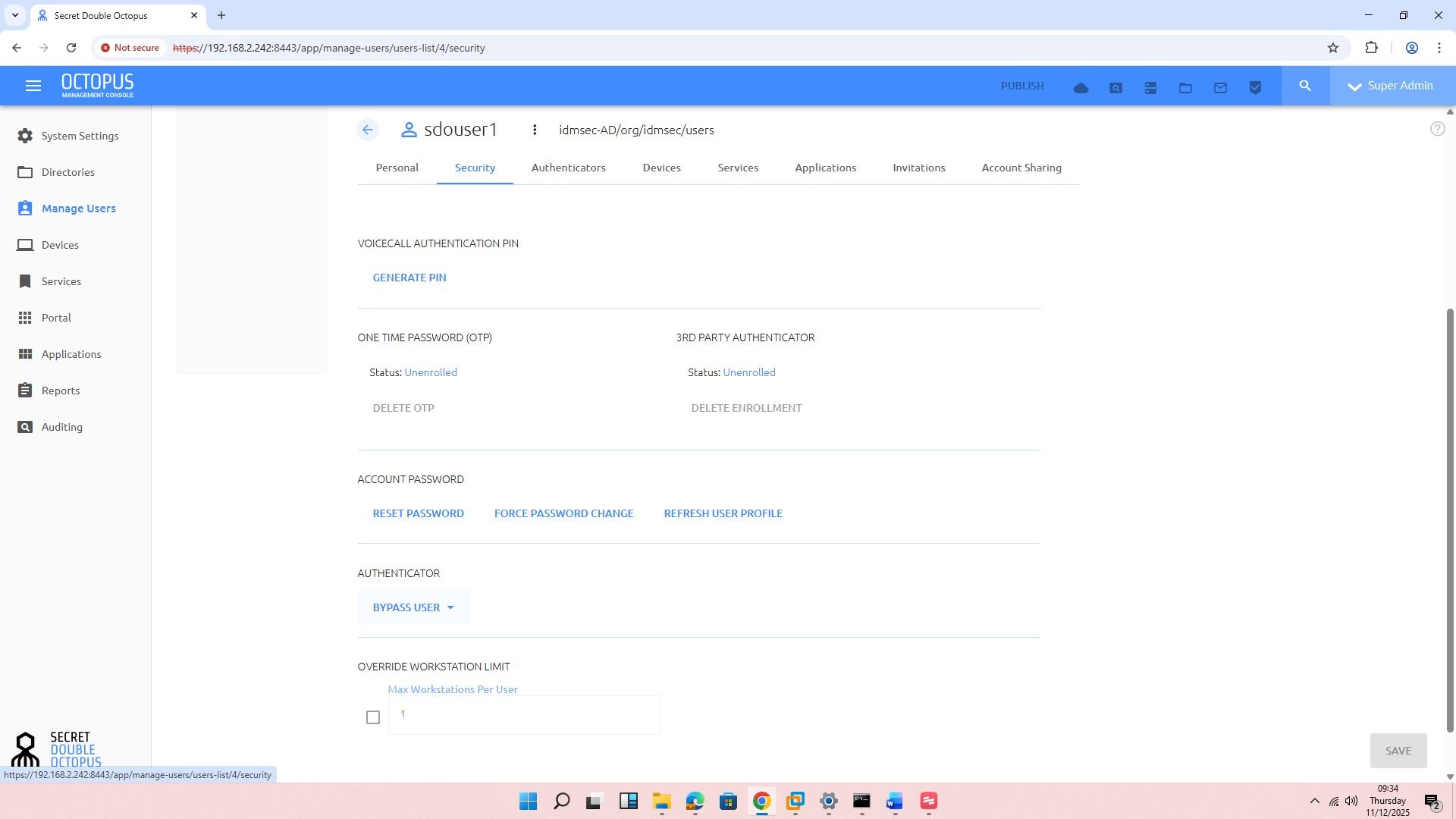Toggle the Override Workstation Limit checkbox
This screenshot has width=1456, height=819.
coord(372,717)
